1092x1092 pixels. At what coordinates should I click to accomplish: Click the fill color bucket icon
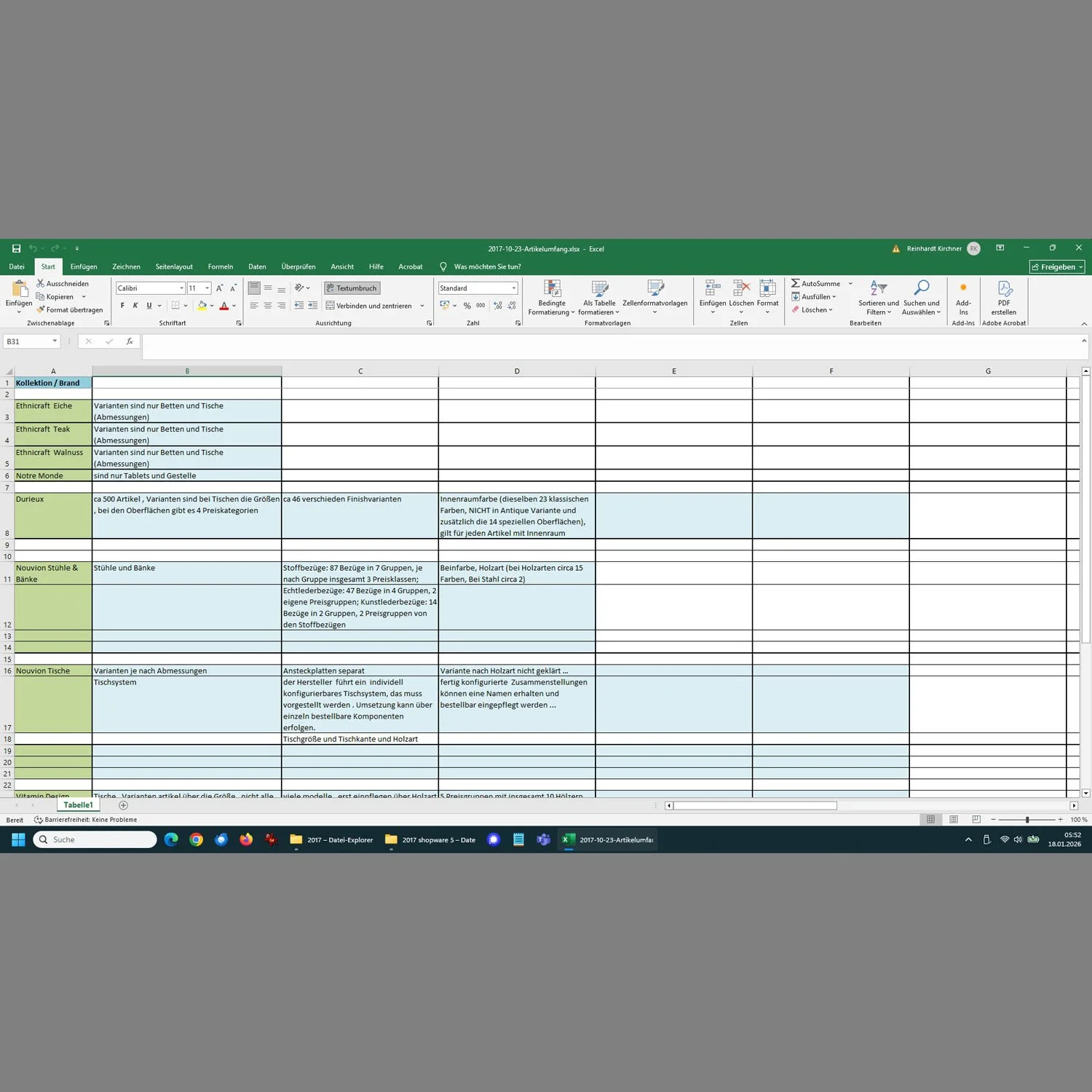point(202,306)
